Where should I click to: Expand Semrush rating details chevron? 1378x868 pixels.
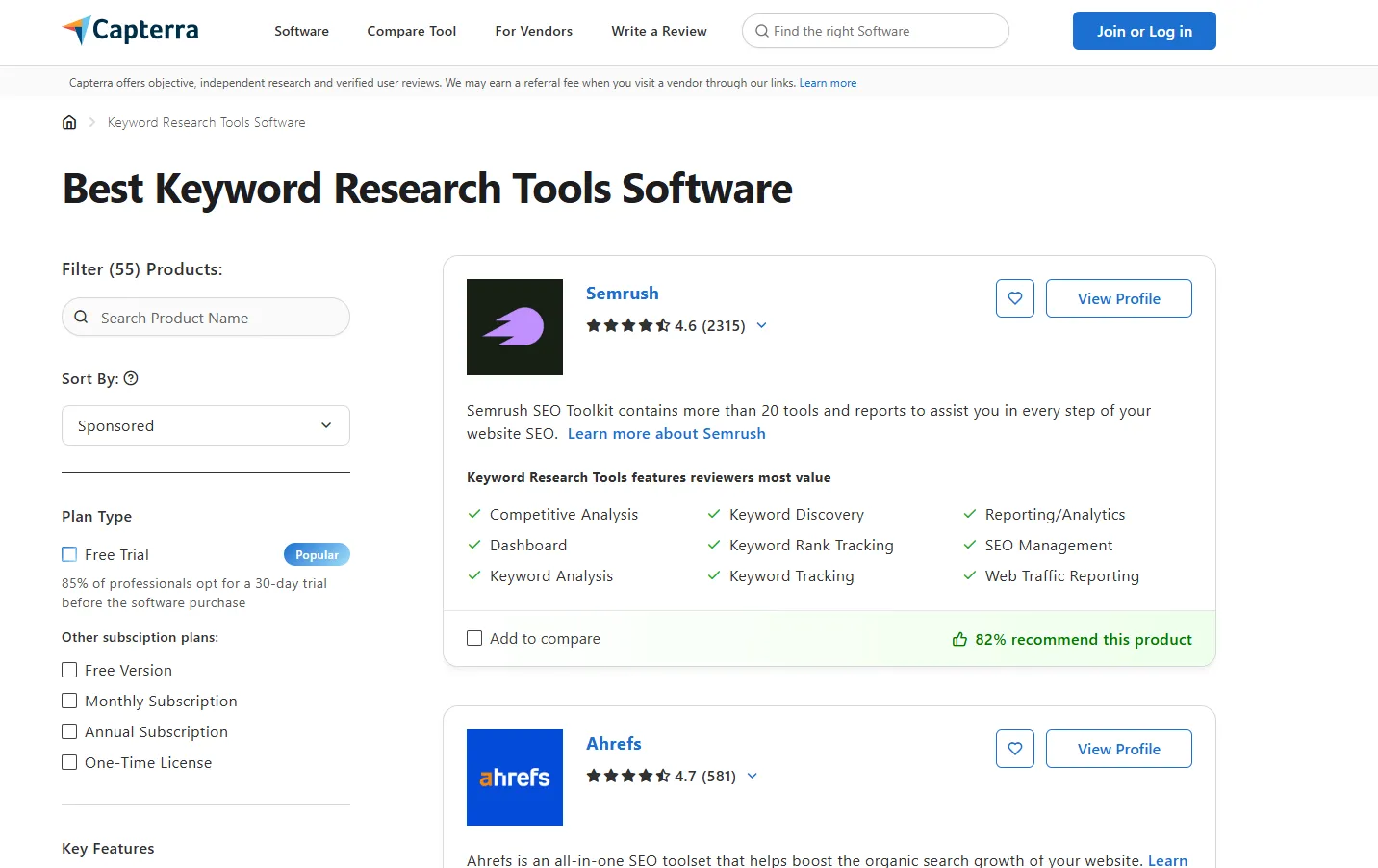coord(761,325)
